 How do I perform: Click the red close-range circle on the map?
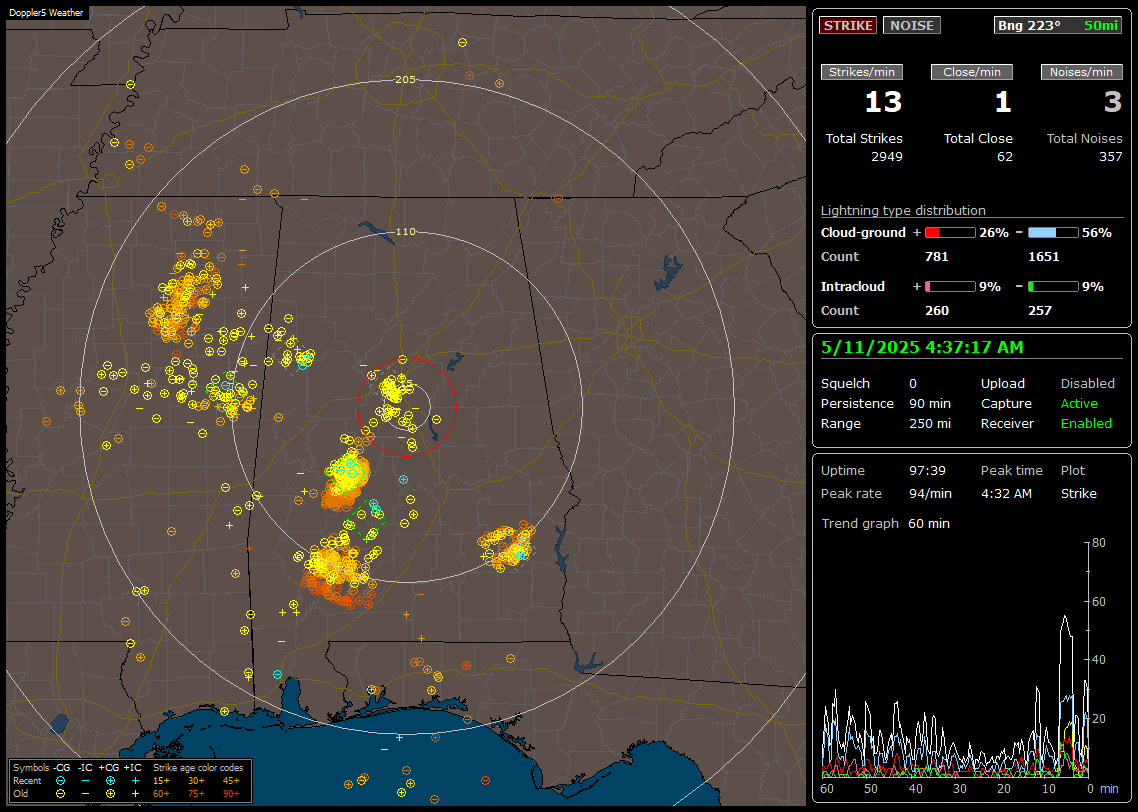(x=406, y=406)
